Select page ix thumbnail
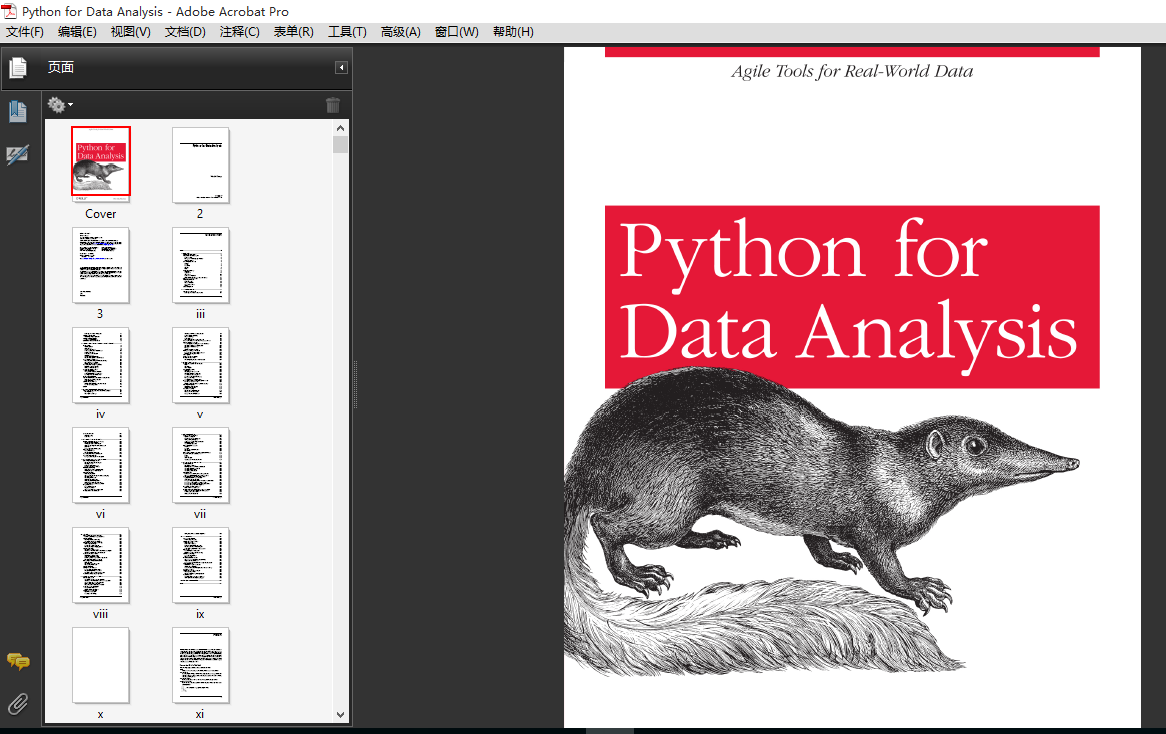 tap(201, 565)
